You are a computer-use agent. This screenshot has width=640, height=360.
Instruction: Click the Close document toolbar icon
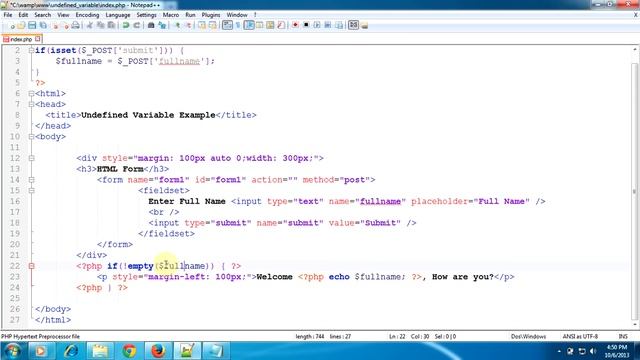[x=55, y=25]
